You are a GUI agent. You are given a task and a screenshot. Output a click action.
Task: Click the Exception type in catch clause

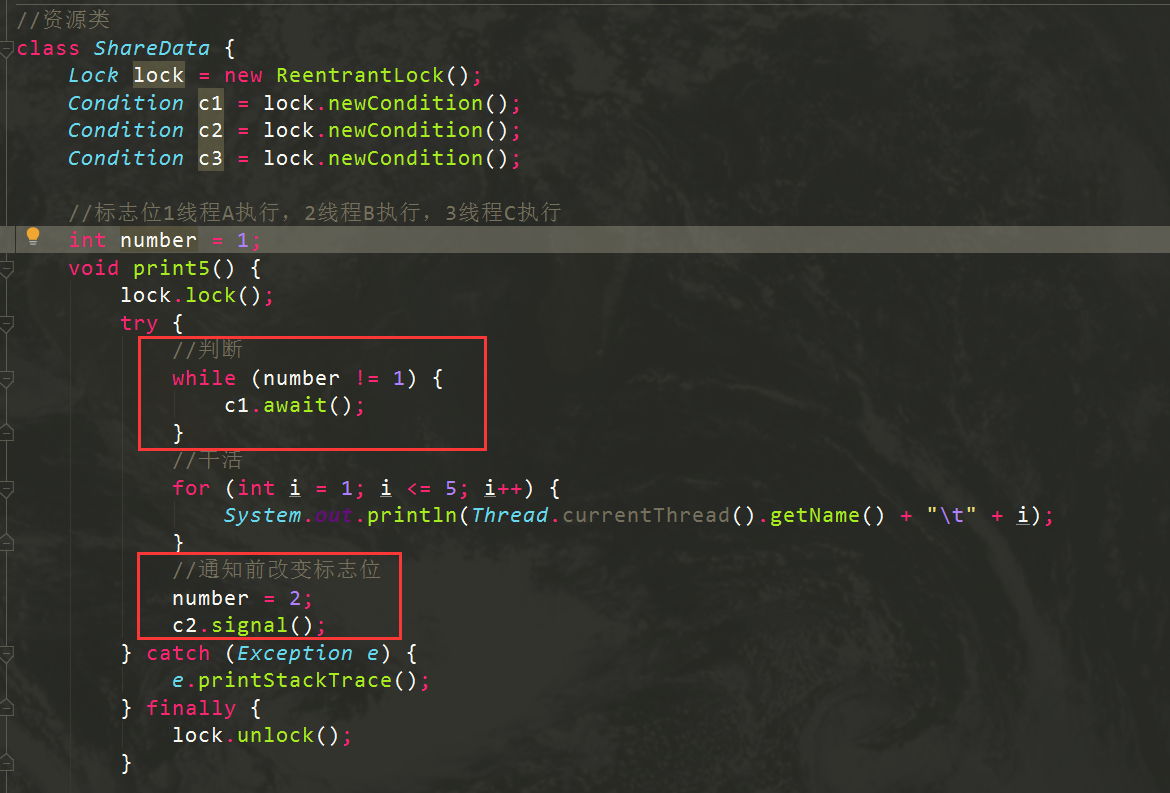pos(295,653)
